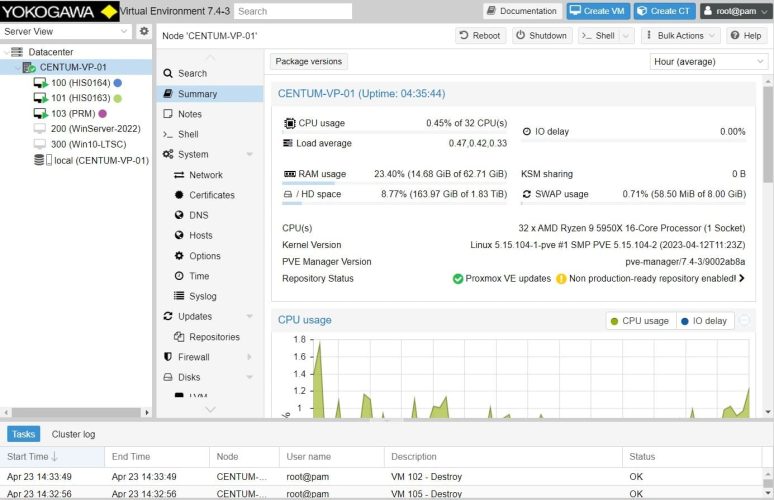Click the VM 103 (PRM) monitor icon
This screenshot has height=500, width=774.
(40, 114)
